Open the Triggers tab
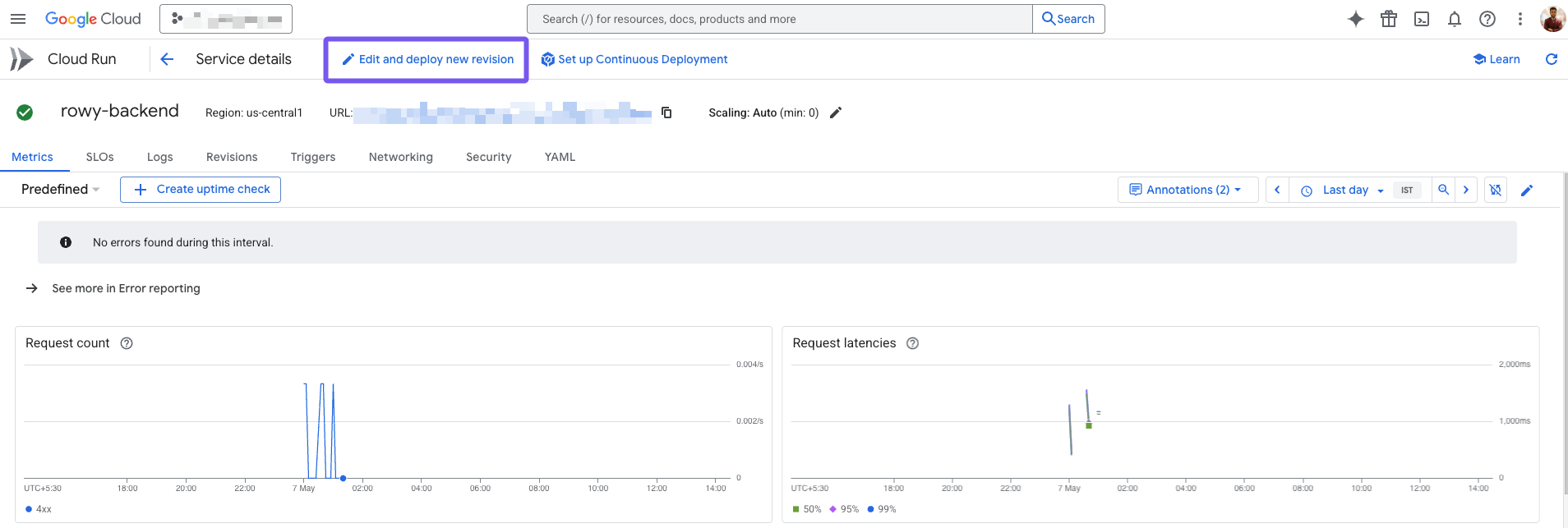The width and height of the screenshot is (1568, 528). click(313, 157)
